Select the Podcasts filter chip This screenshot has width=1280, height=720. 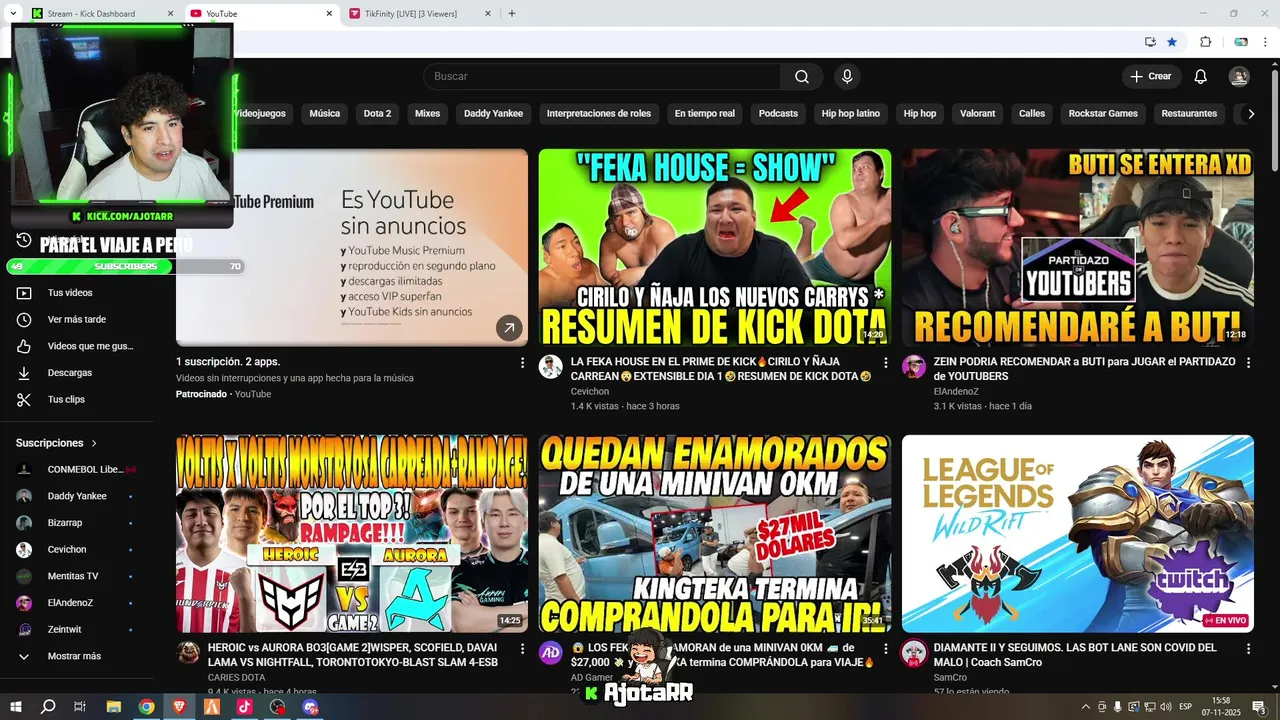coord(778,114)
